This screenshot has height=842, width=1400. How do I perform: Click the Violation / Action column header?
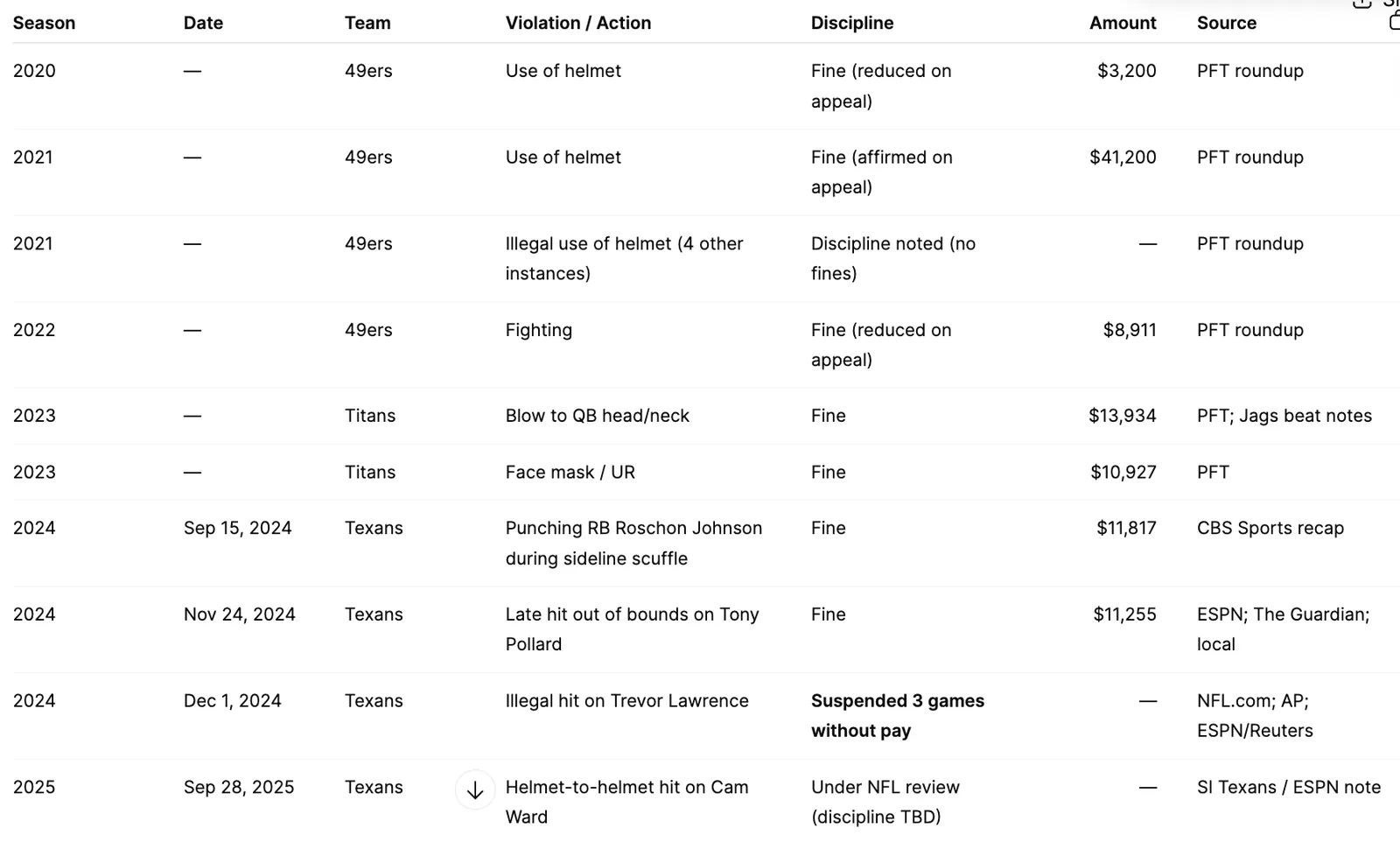pyautogui.click(x=578, y=23)
